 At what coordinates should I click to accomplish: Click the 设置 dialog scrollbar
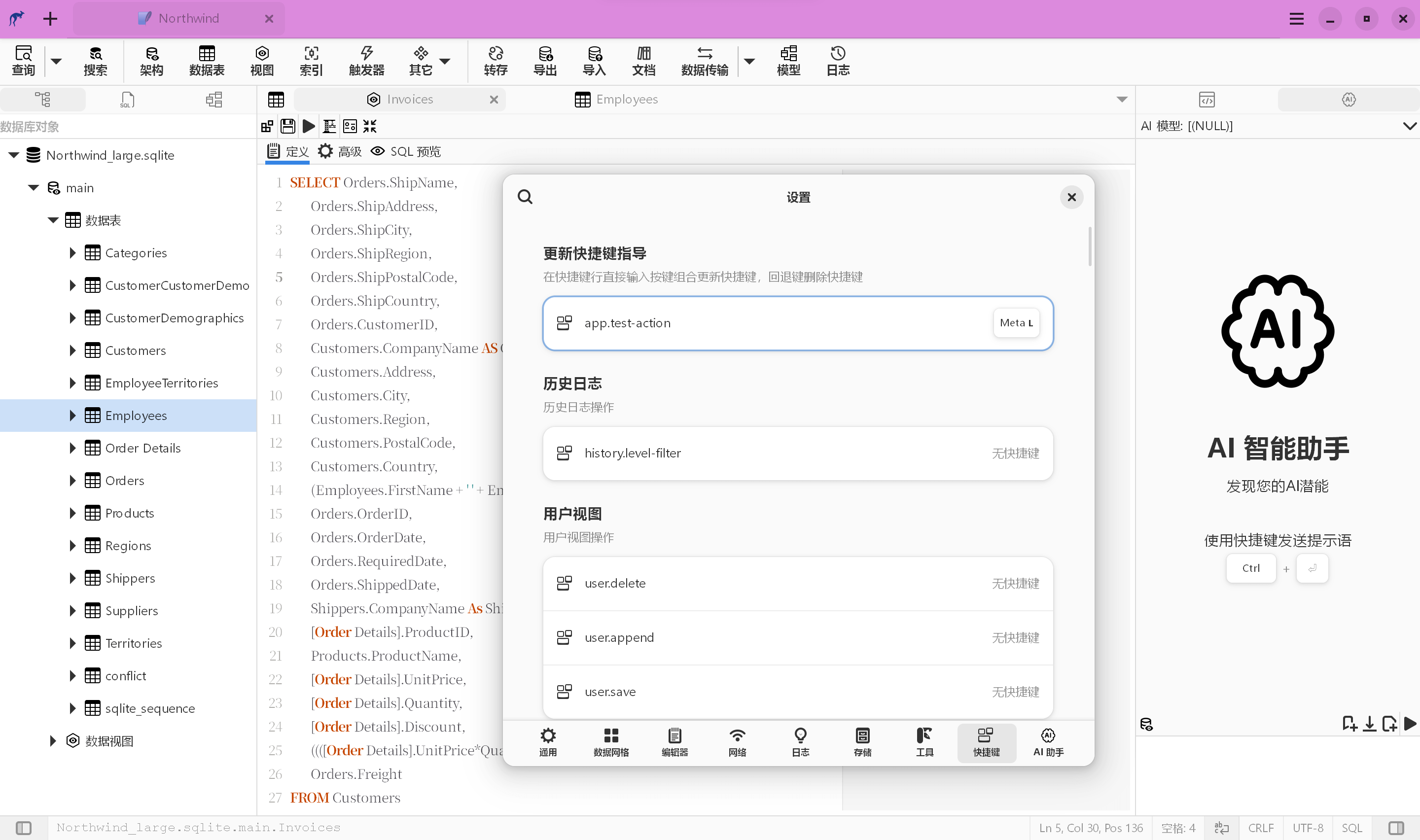click(x=1090, y=246)
